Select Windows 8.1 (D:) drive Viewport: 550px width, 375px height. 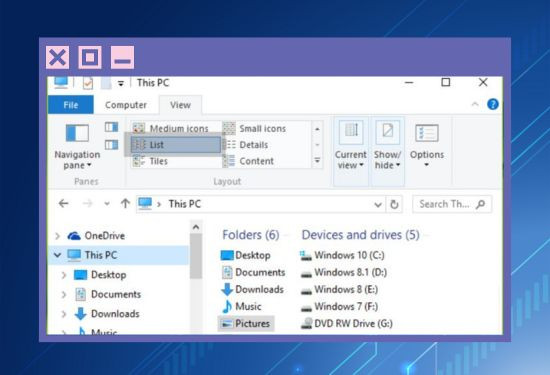(x=344, y=272)
